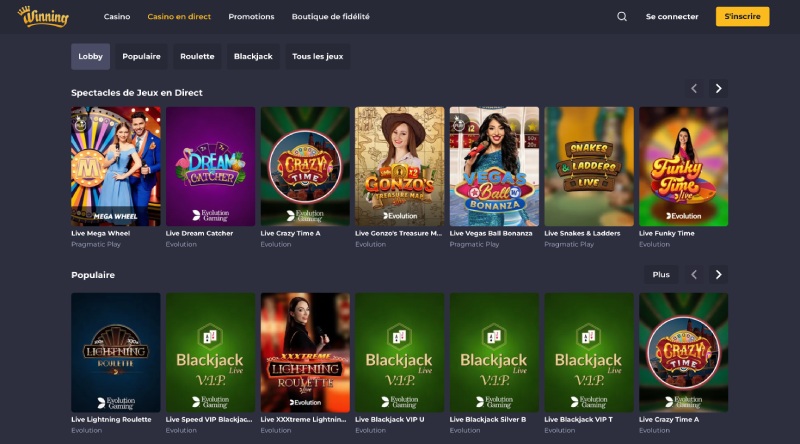The height and width of the screenshot is (444, 800).
Task: Go to Promotions page
Action: click(251, 16)
